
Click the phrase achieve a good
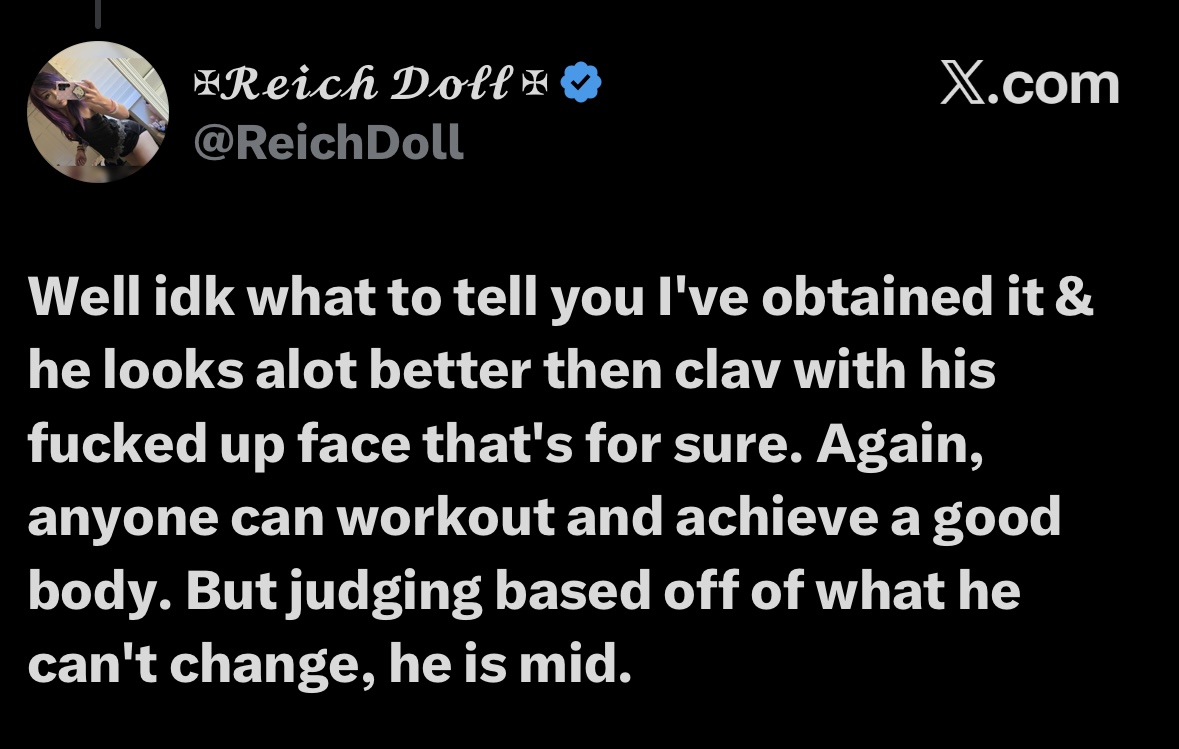point(868,517)
